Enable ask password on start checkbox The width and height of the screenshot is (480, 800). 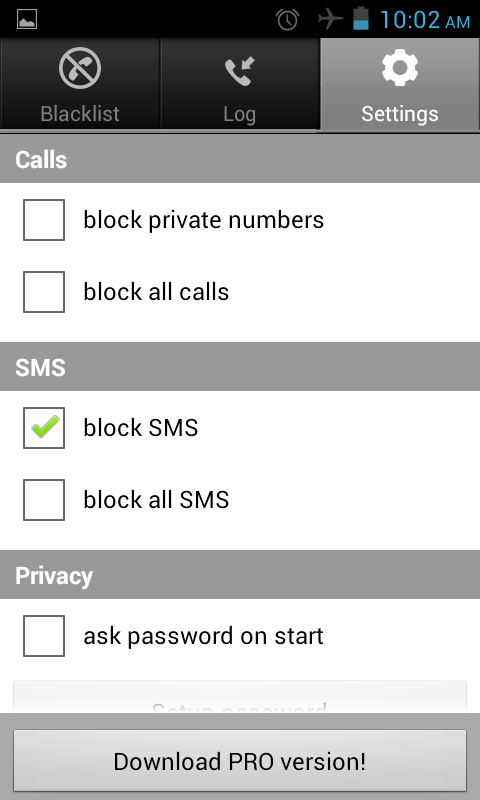(44, 636)
